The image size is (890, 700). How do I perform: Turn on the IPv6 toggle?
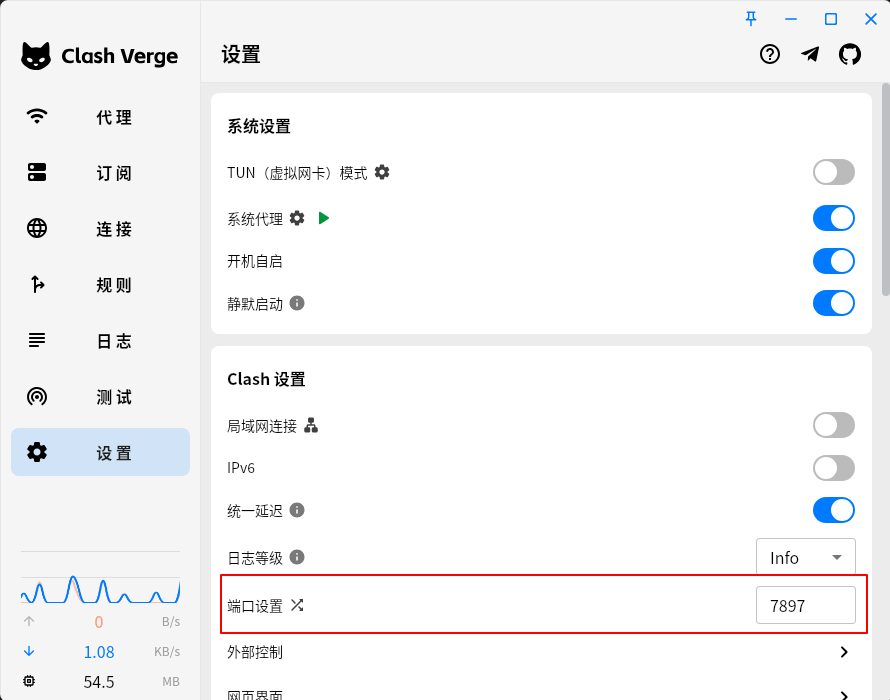click(833, 467)
